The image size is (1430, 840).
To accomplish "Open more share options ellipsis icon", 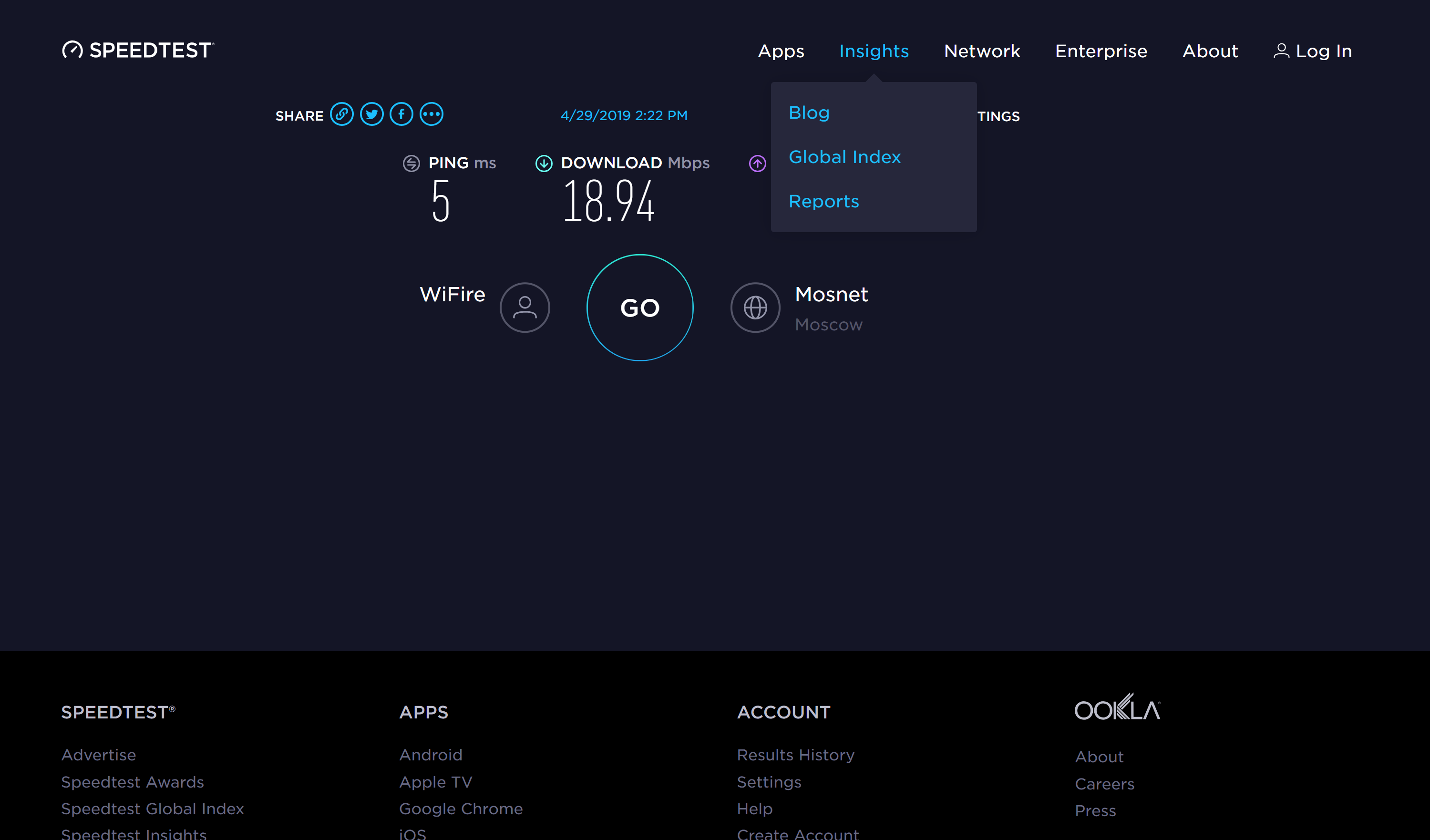I will [431, 114].
